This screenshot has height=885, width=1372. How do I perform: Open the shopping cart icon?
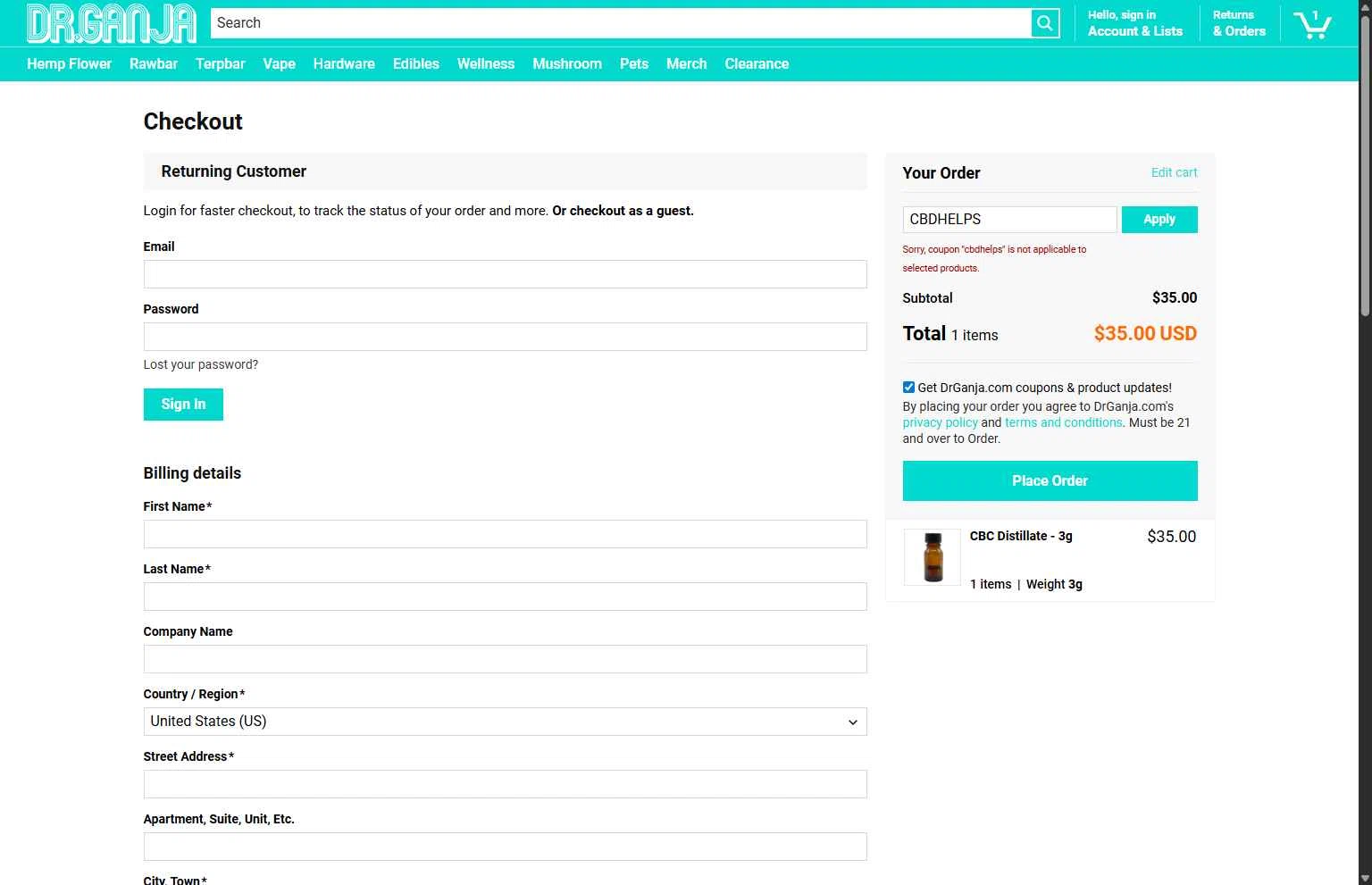(x=1312, y=24)
